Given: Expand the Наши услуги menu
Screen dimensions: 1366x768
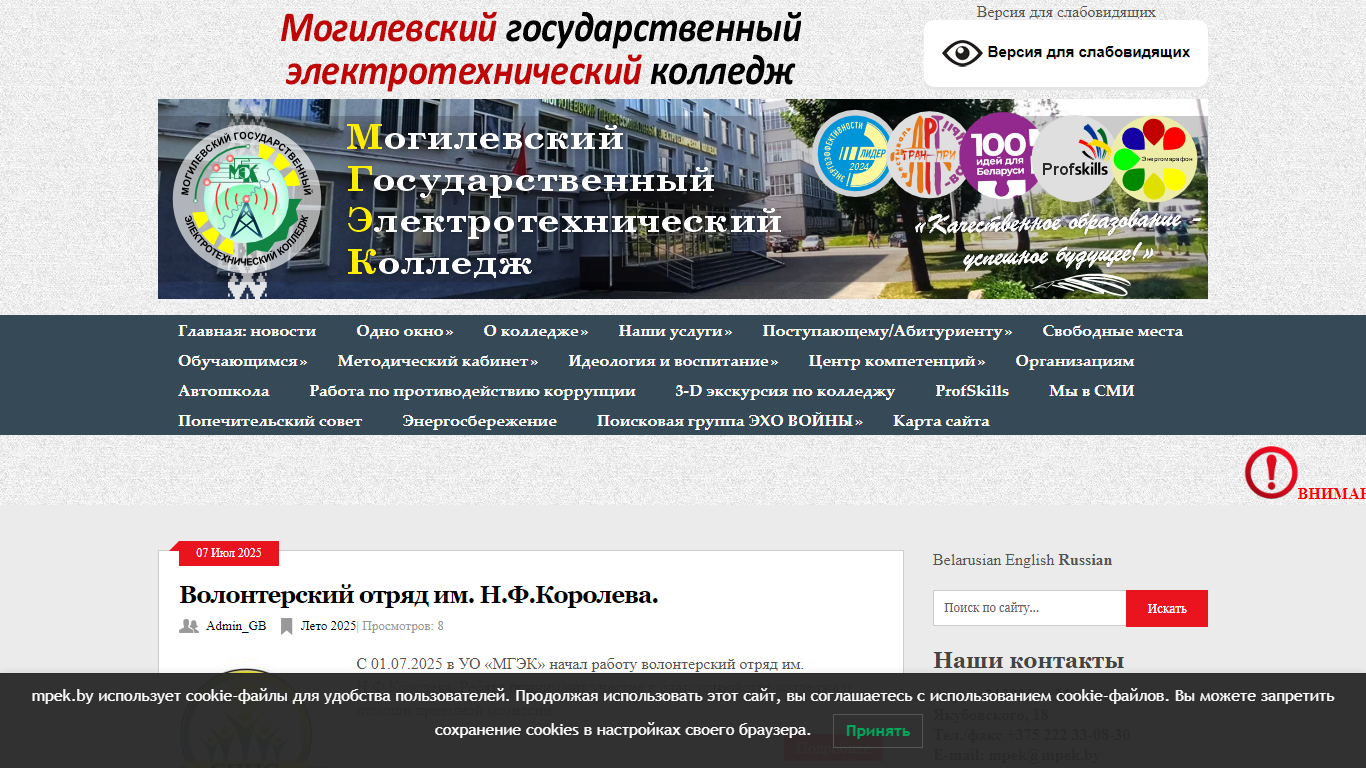Looking at the screenshot, I should tap(675, 331).
